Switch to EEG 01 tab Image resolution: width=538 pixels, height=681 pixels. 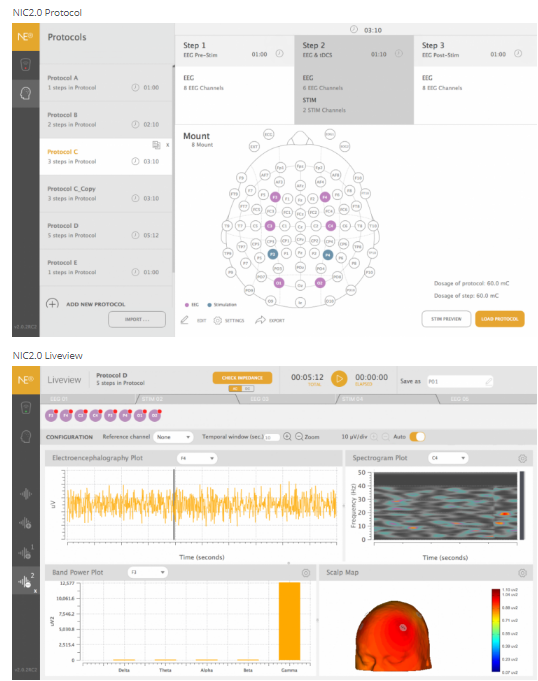(x=90, y=399)
